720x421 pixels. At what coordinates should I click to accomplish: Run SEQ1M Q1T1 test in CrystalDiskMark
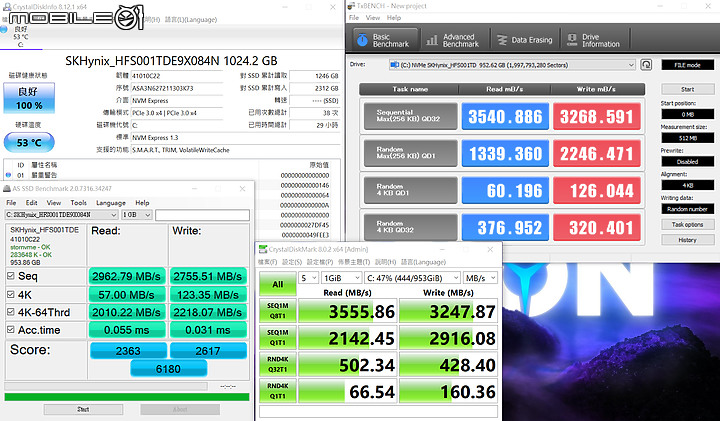click(x=277, y=338)
